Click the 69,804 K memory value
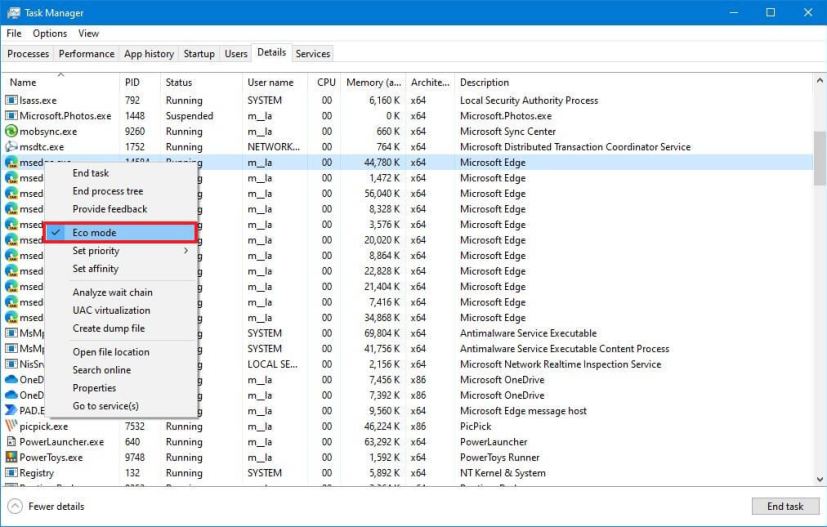 pyautogui.click(x=382, y=333)
